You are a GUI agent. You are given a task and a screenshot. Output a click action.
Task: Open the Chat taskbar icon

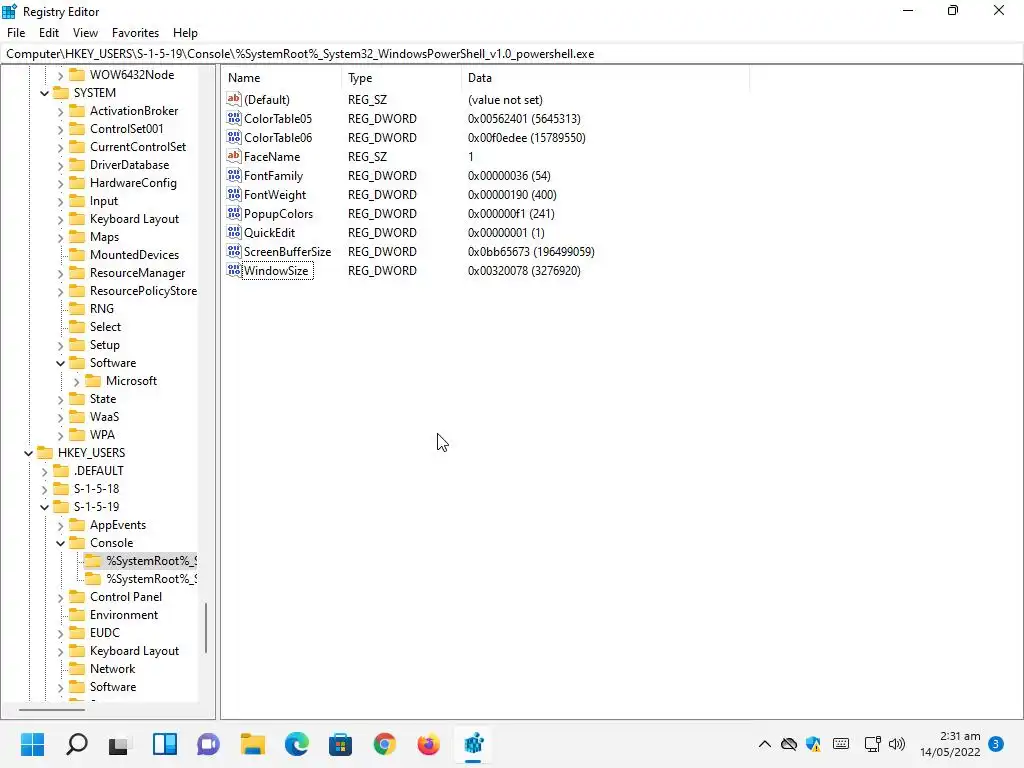208,744
